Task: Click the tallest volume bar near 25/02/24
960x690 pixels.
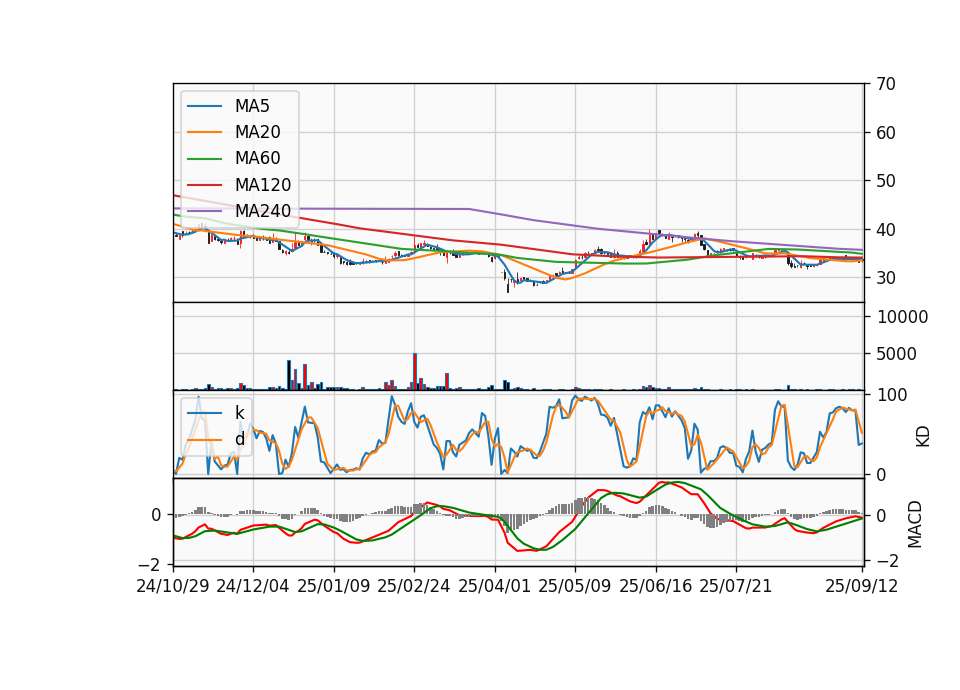Action: click(415, 372)
